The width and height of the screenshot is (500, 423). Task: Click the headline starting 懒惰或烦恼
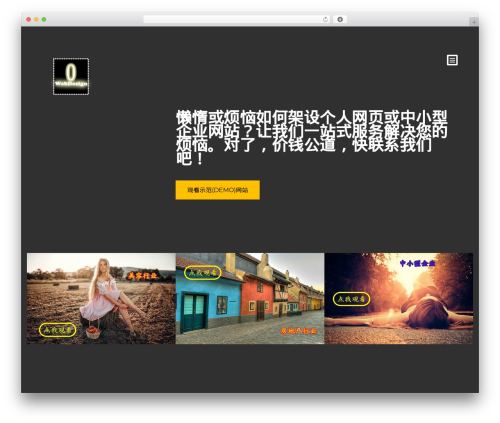point(312,137)
